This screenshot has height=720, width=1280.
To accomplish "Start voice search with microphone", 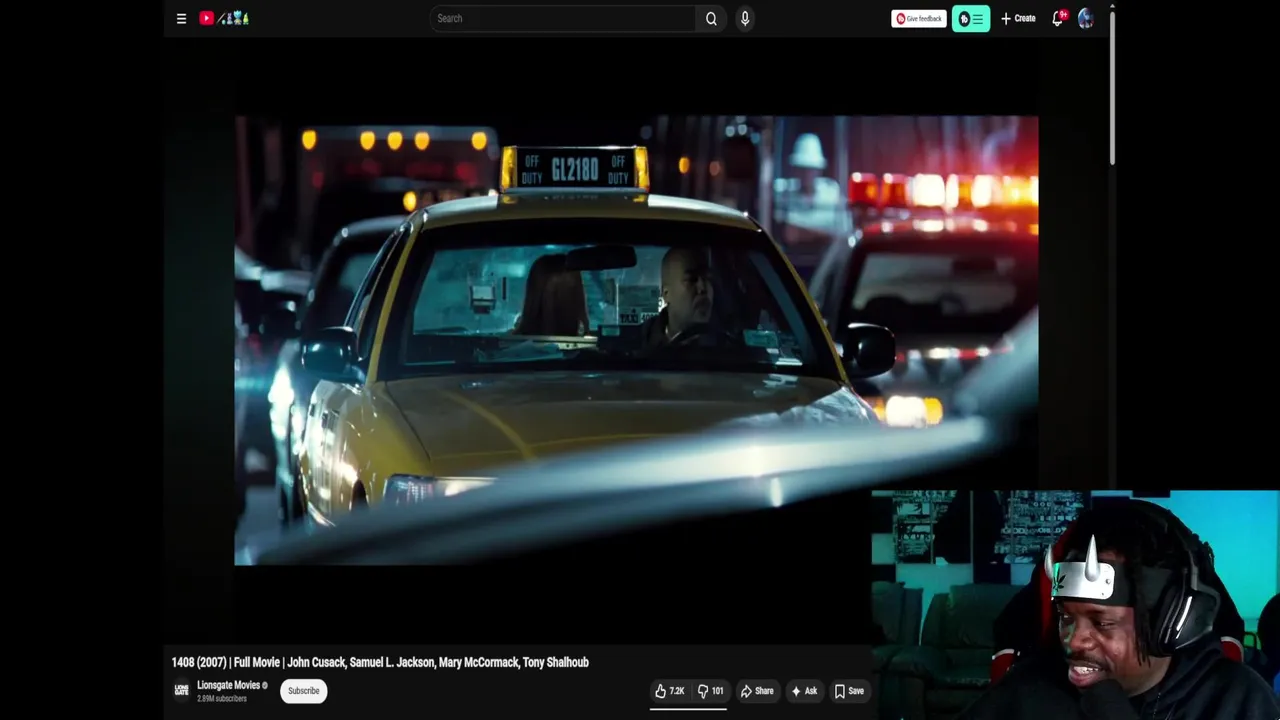I will click(x=744, y=18).
